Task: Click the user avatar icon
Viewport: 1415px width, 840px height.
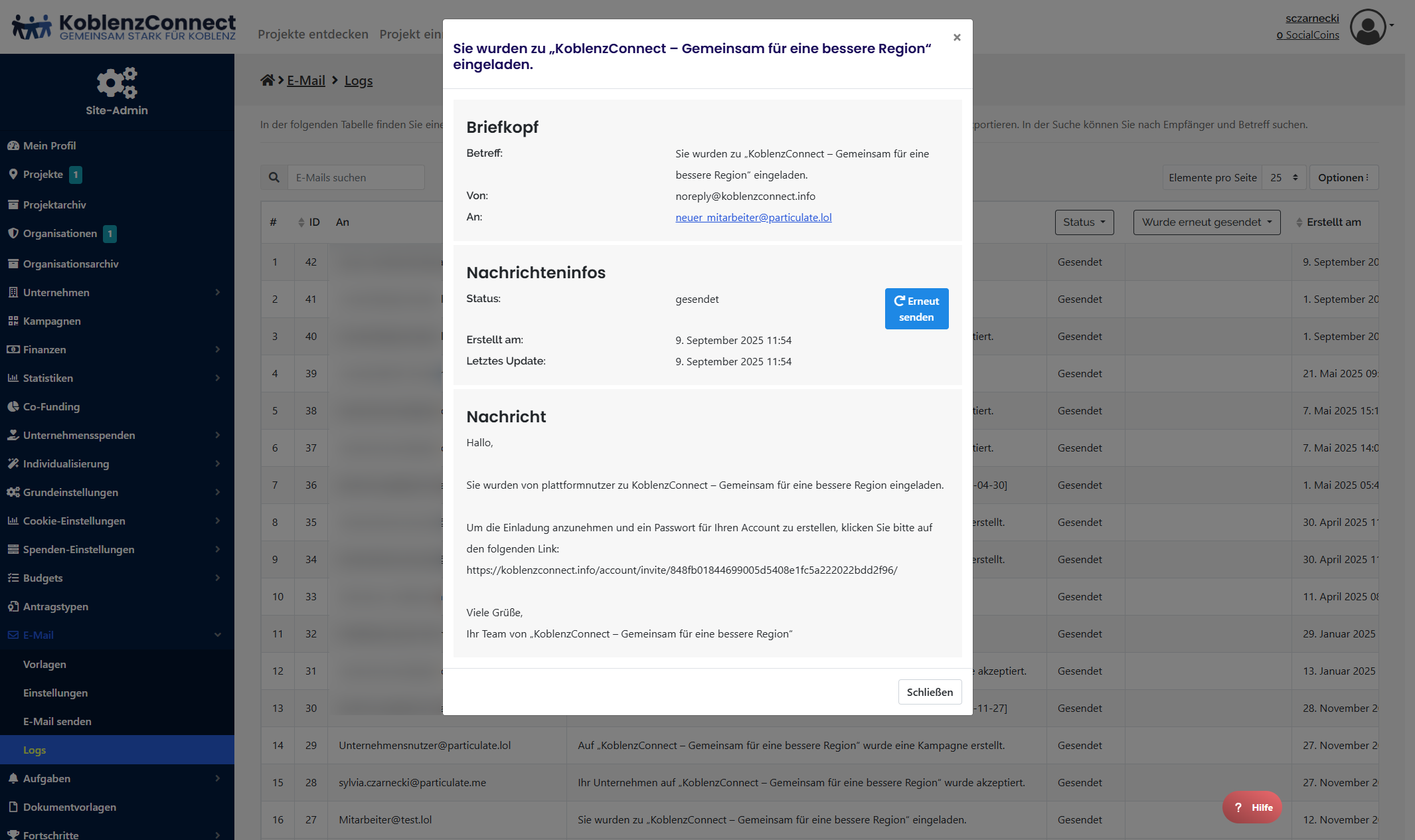Action: pos(1367,27)
